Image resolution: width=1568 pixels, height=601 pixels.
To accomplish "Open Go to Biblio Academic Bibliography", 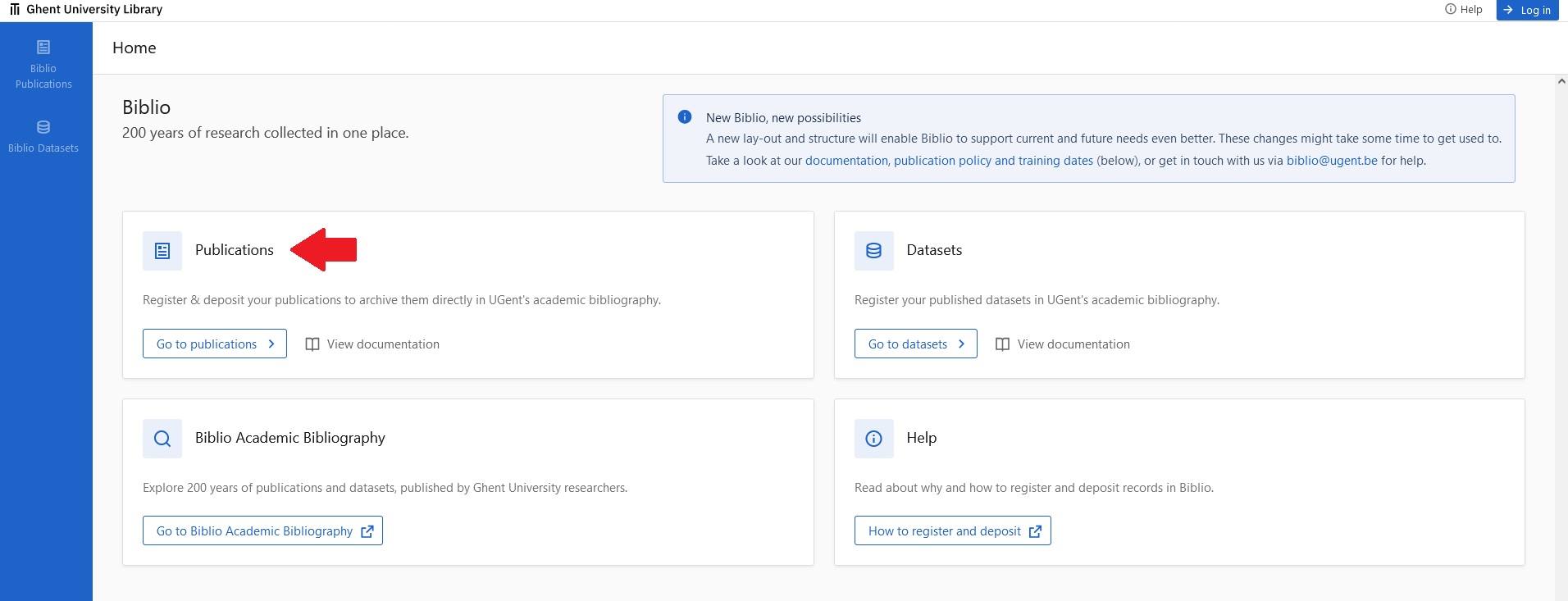I will (x=262, y=531).
